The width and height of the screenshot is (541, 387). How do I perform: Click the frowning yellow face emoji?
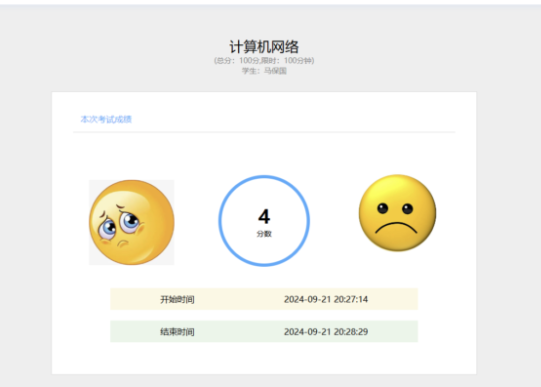point(397,213)
